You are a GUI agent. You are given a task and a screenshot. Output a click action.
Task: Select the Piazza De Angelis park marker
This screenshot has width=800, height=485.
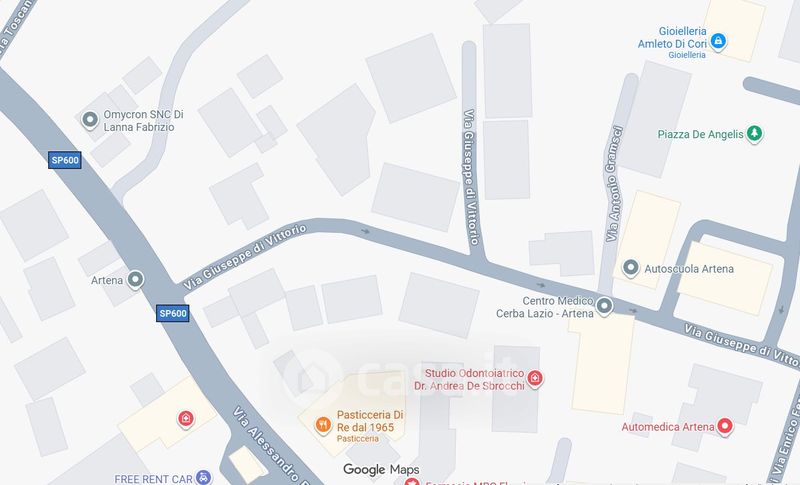point(754,134)
